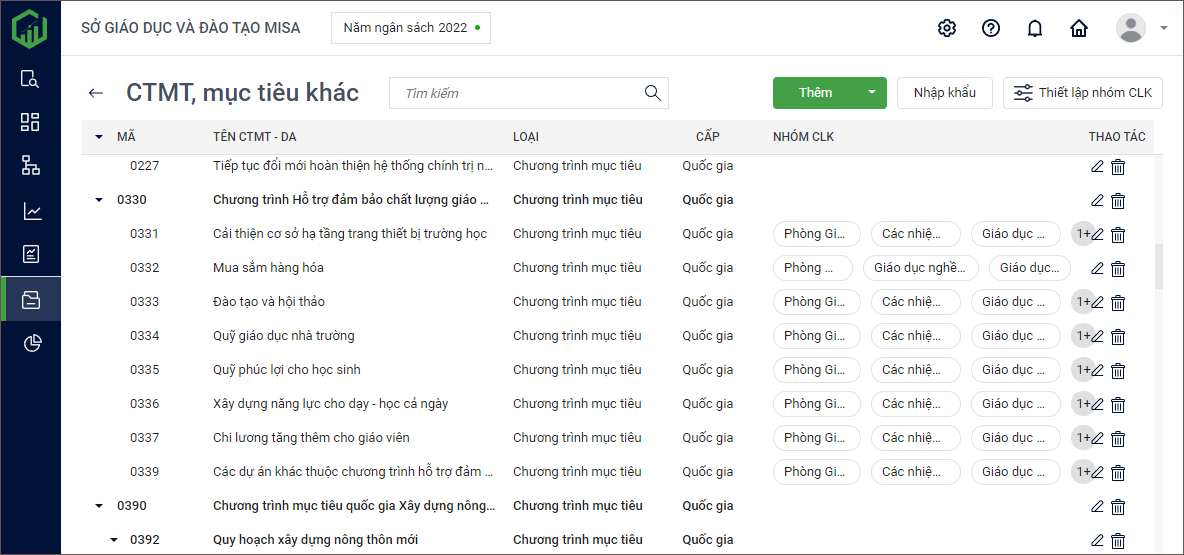Go to home via house icon
1184x555 pixels.
[x=1079, y=28]
